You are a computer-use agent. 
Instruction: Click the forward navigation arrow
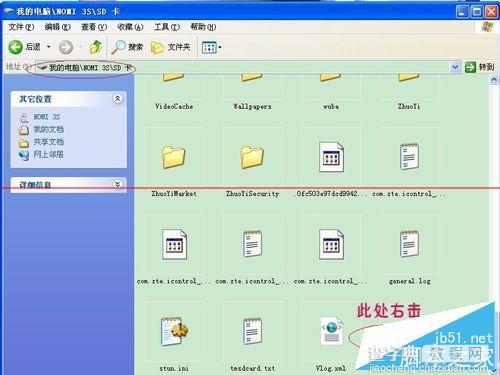coord(66,47)
